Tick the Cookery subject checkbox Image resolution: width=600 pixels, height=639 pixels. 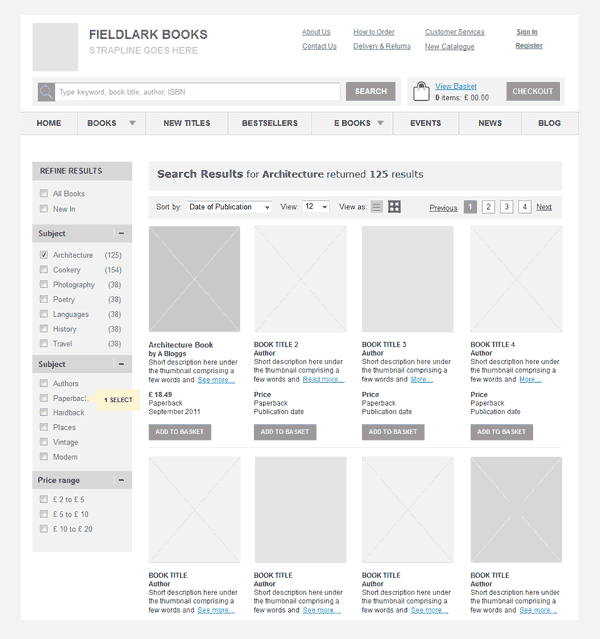(x=44, y=270)
